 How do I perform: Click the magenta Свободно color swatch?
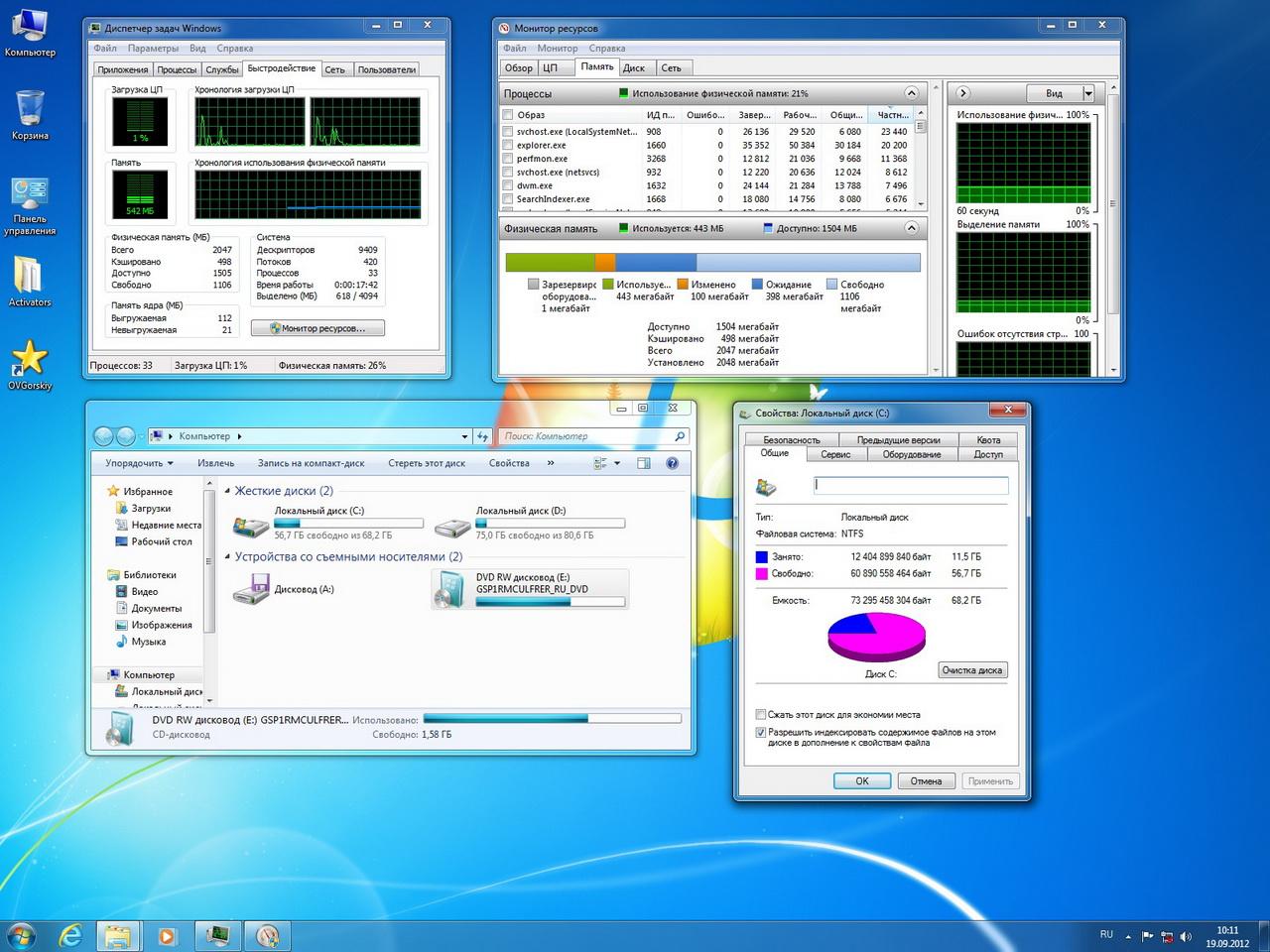click(761, 574)
